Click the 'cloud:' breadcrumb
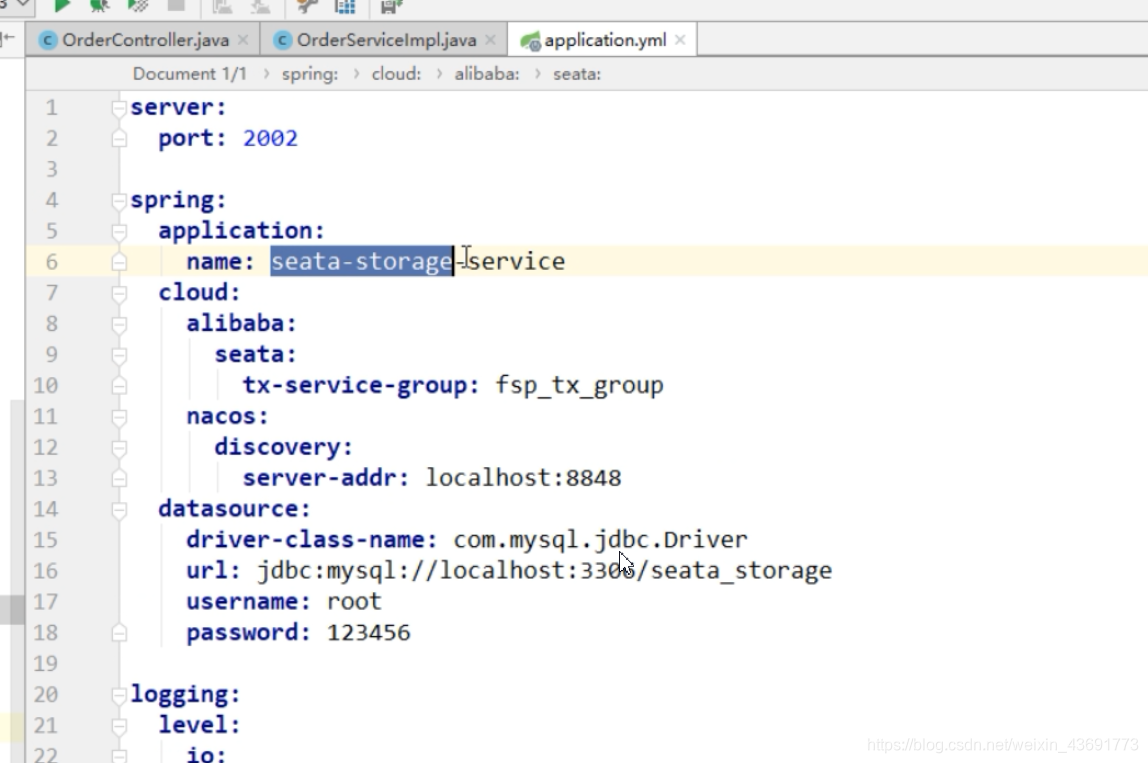Viewport: 1148px width, 763px height. [396, 74]
